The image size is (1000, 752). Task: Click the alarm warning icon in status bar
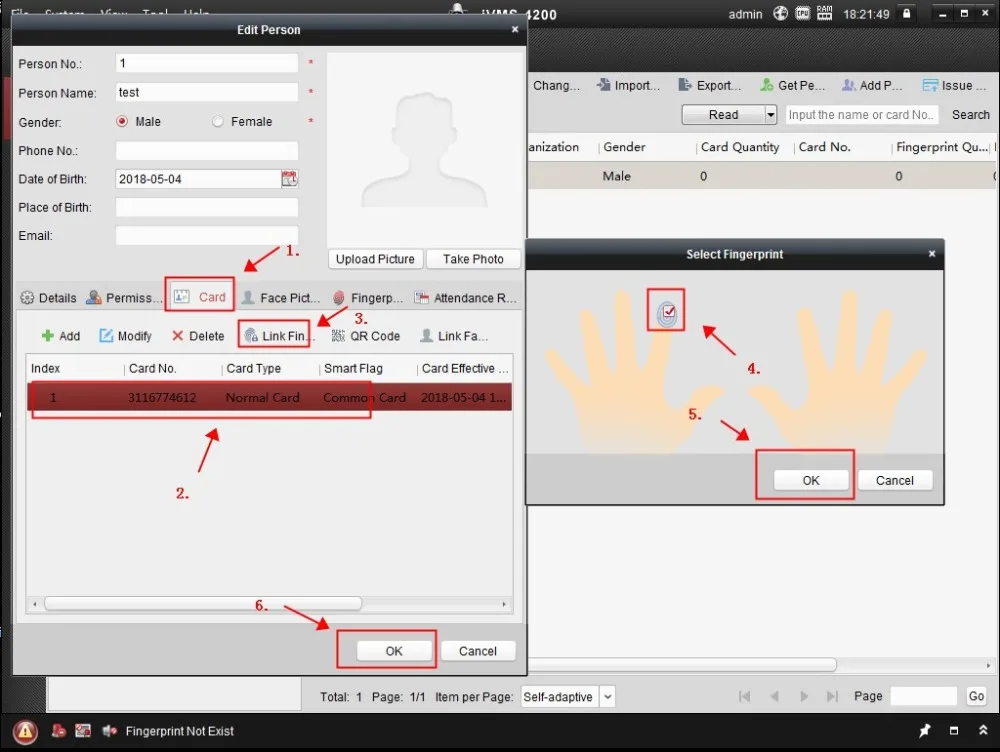26,731
